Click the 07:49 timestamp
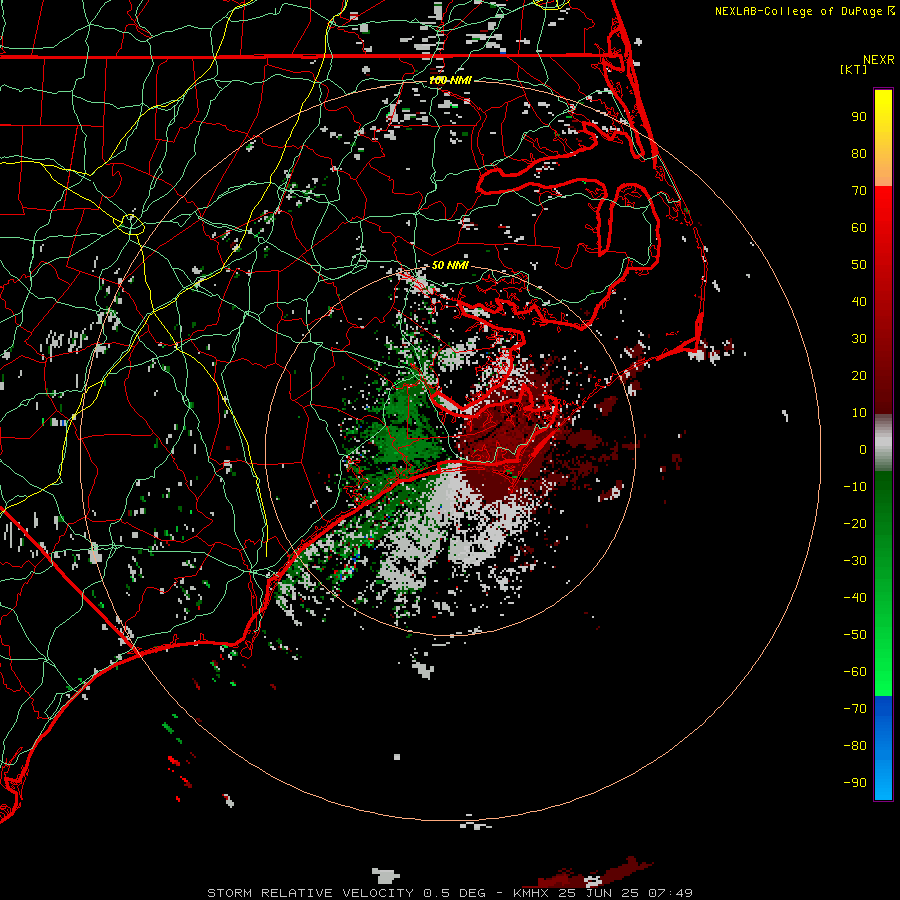Screen dimensions: 900x900 click(670, 893)
